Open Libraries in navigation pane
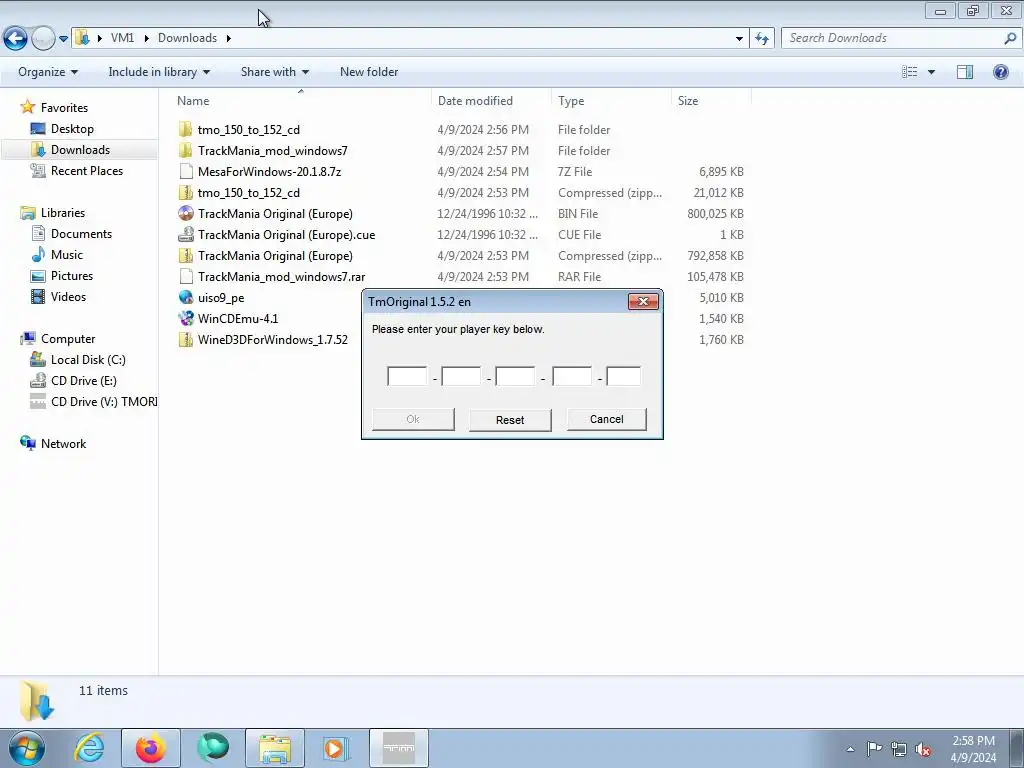This screenshot has height=768, width=1024. (x=63, y=213)
